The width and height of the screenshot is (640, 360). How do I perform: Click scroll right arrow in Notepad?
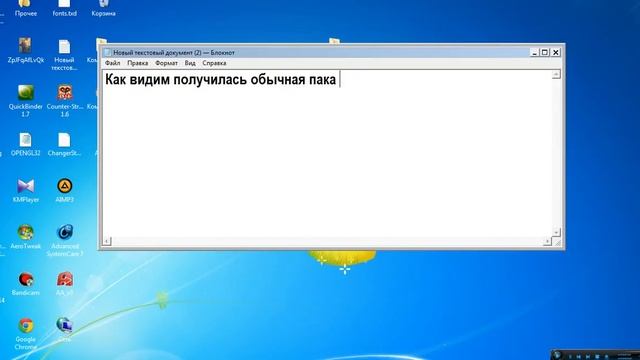pos(547,241)
